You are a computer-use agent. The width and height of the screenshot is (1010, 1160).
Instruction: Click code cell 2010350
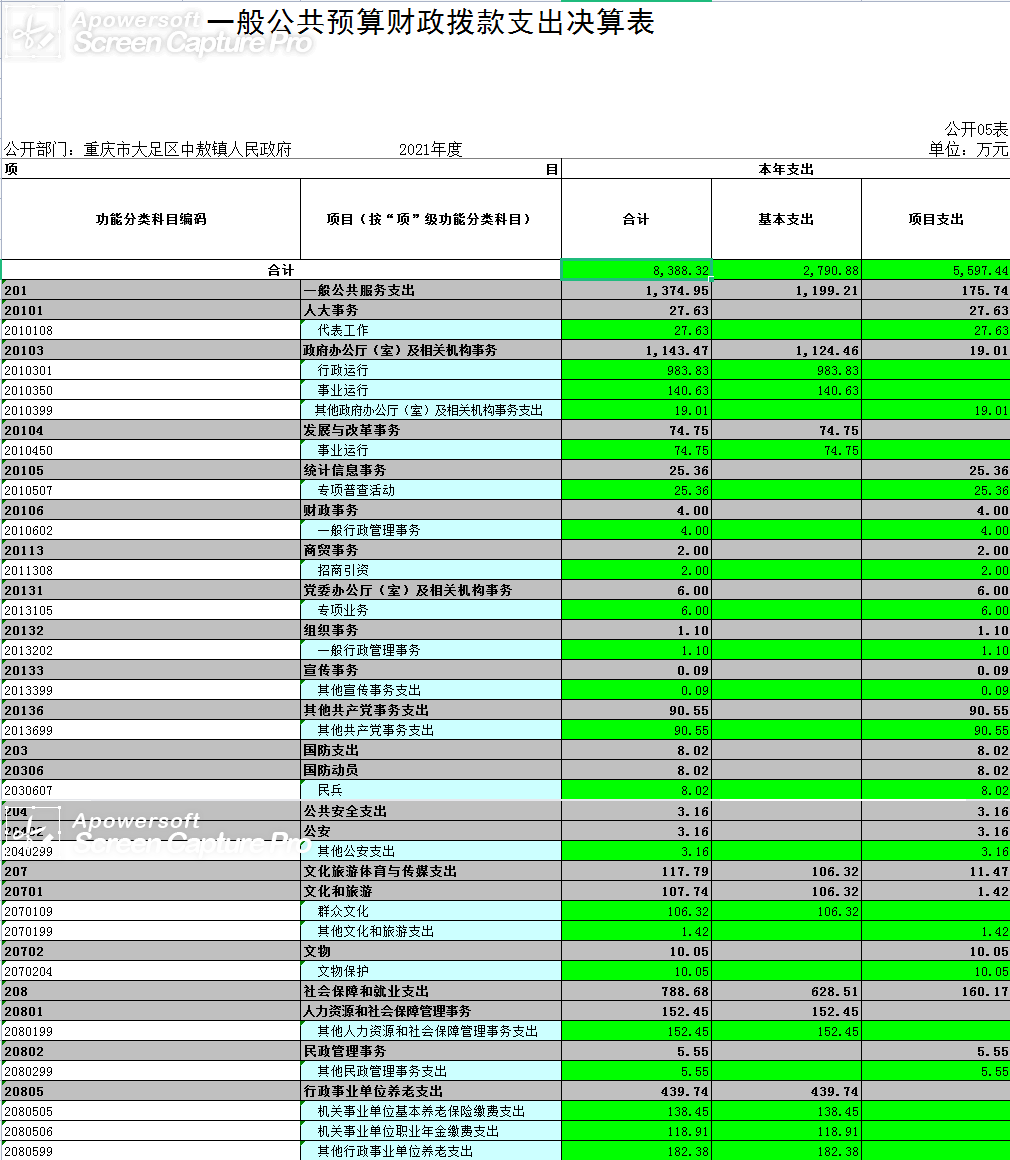(x=151, y=390)
